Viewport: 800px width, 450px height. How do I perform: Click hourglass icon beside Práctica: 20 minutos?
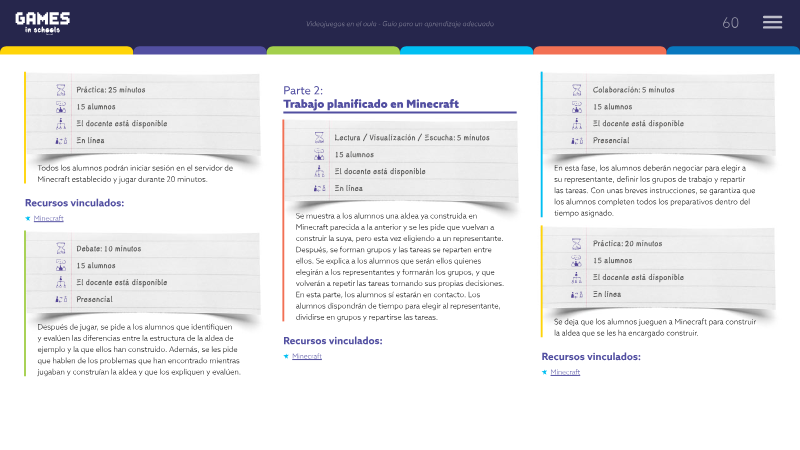tap(577, 244)
